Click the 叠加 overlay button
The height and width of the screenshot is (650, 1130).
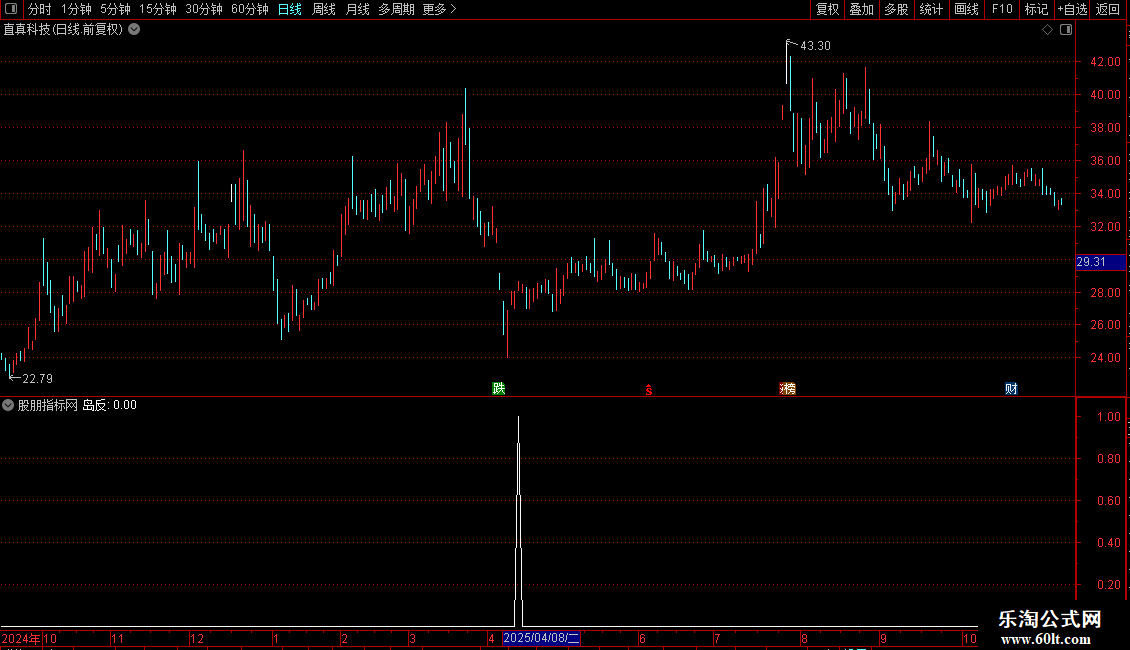point(862,9)
